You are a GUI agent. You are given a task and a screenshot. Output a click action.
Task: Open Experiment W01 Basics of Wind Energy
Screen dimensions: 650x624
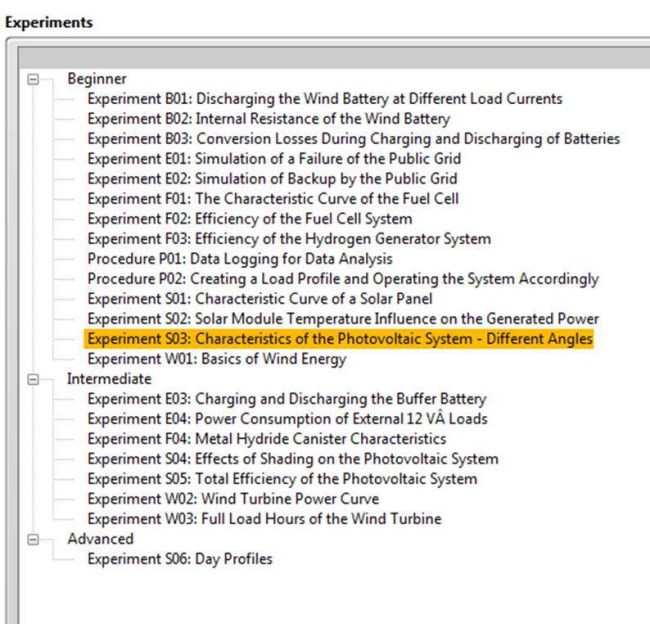[x=217, y=359]
